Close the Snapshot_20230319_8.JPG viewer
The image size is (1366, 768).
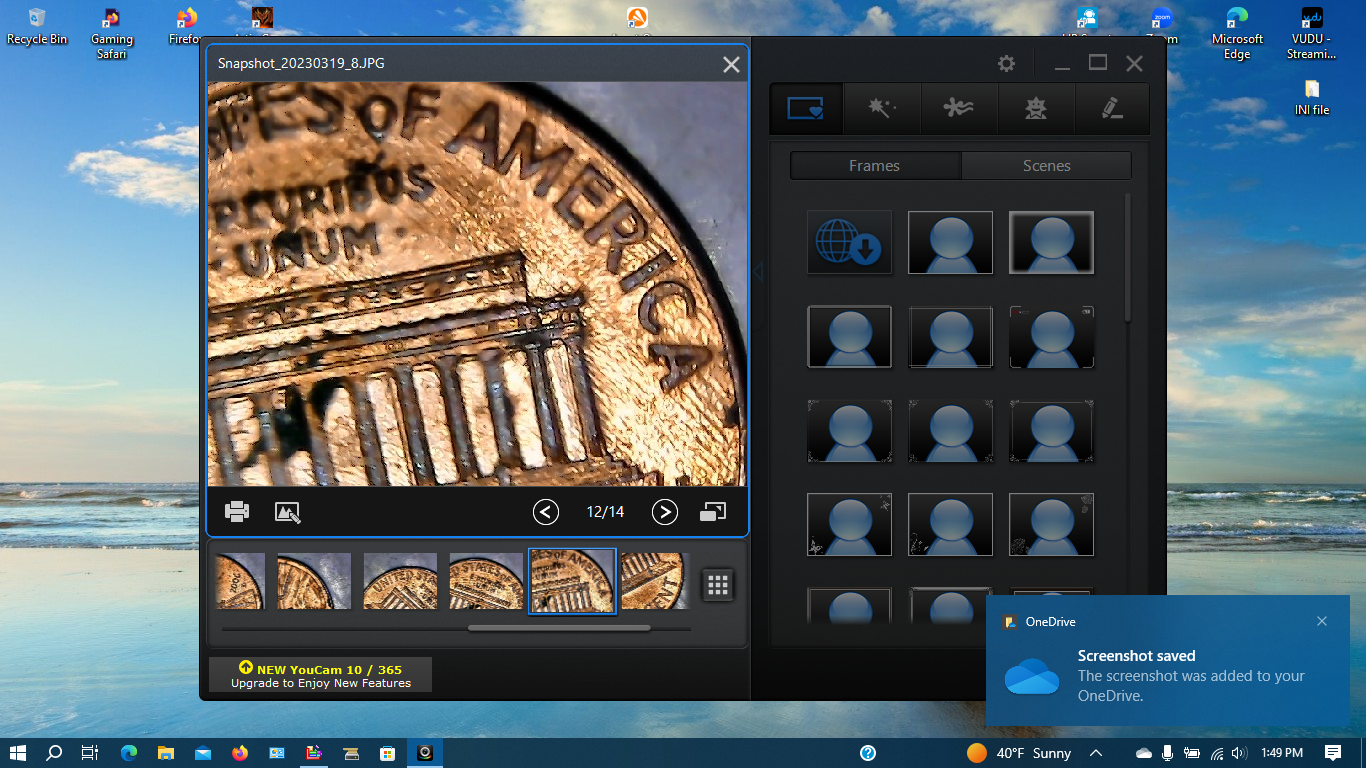731,64
